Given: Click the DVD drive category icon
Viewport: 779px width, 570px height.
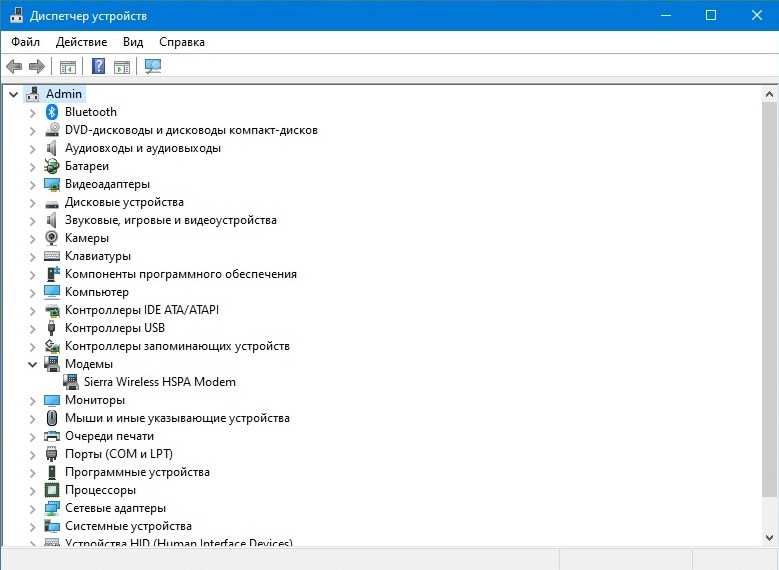Looking at the screenshot, I should pos(52,130).
